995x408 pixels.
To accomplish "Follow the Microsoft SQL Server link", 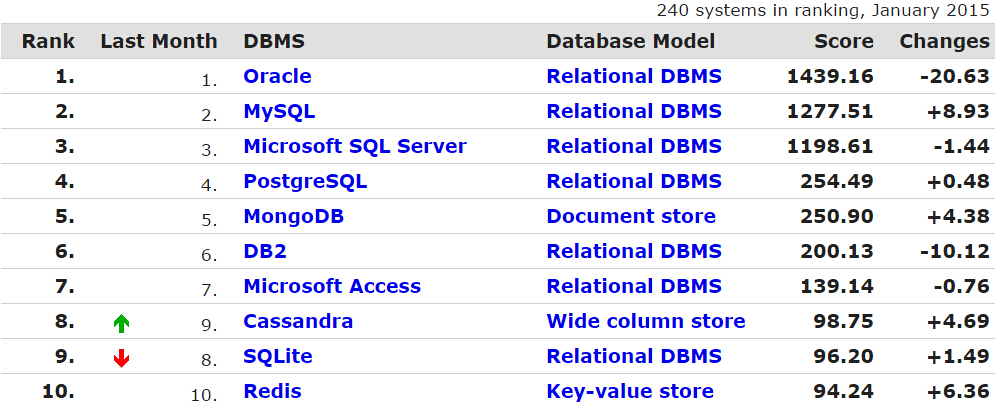I will (355, 146).
